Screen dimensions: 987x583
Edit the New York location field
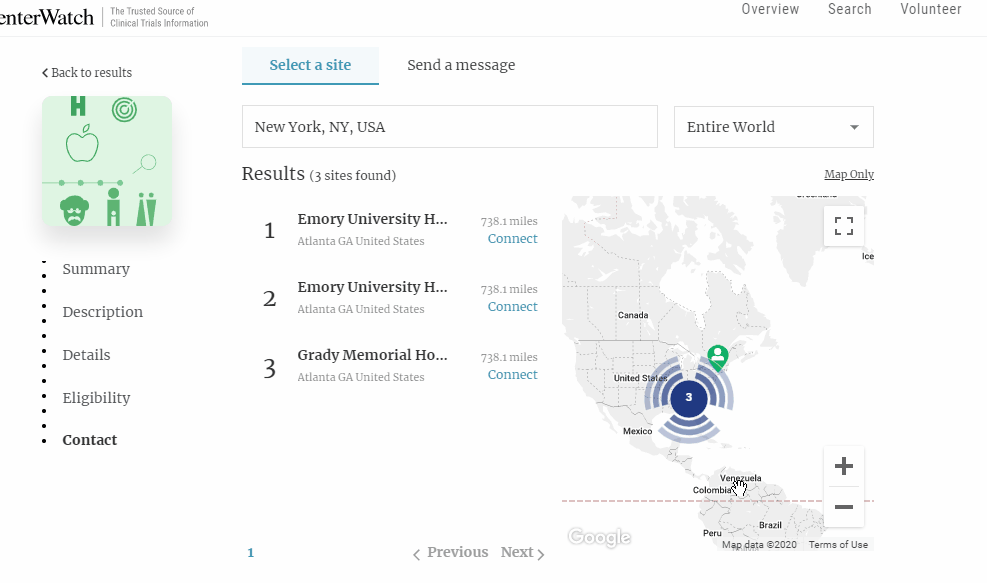click(x=449, y=127)
